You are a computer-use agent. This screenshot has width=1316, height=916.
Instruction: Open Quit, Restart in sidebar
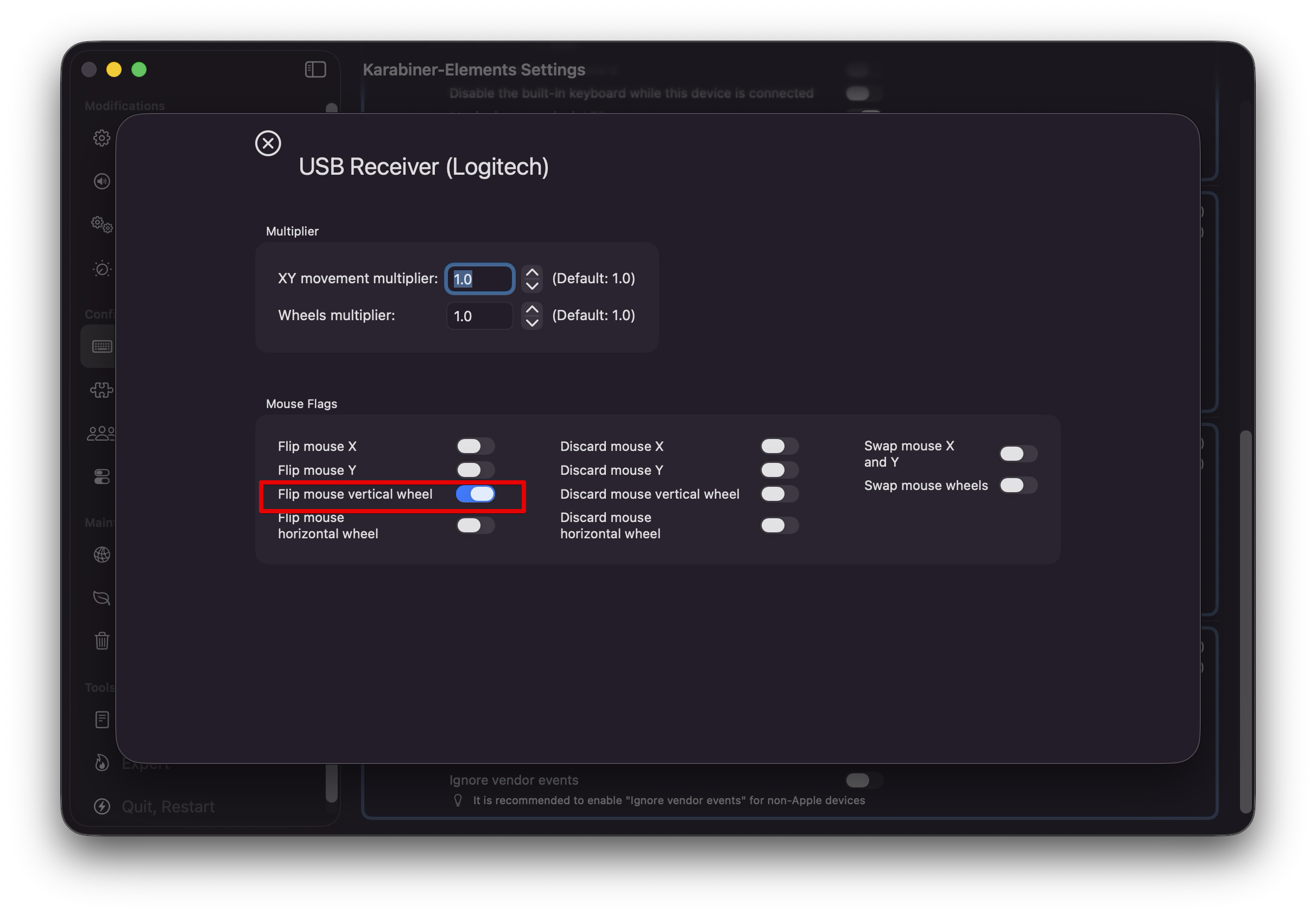point(167,806)
